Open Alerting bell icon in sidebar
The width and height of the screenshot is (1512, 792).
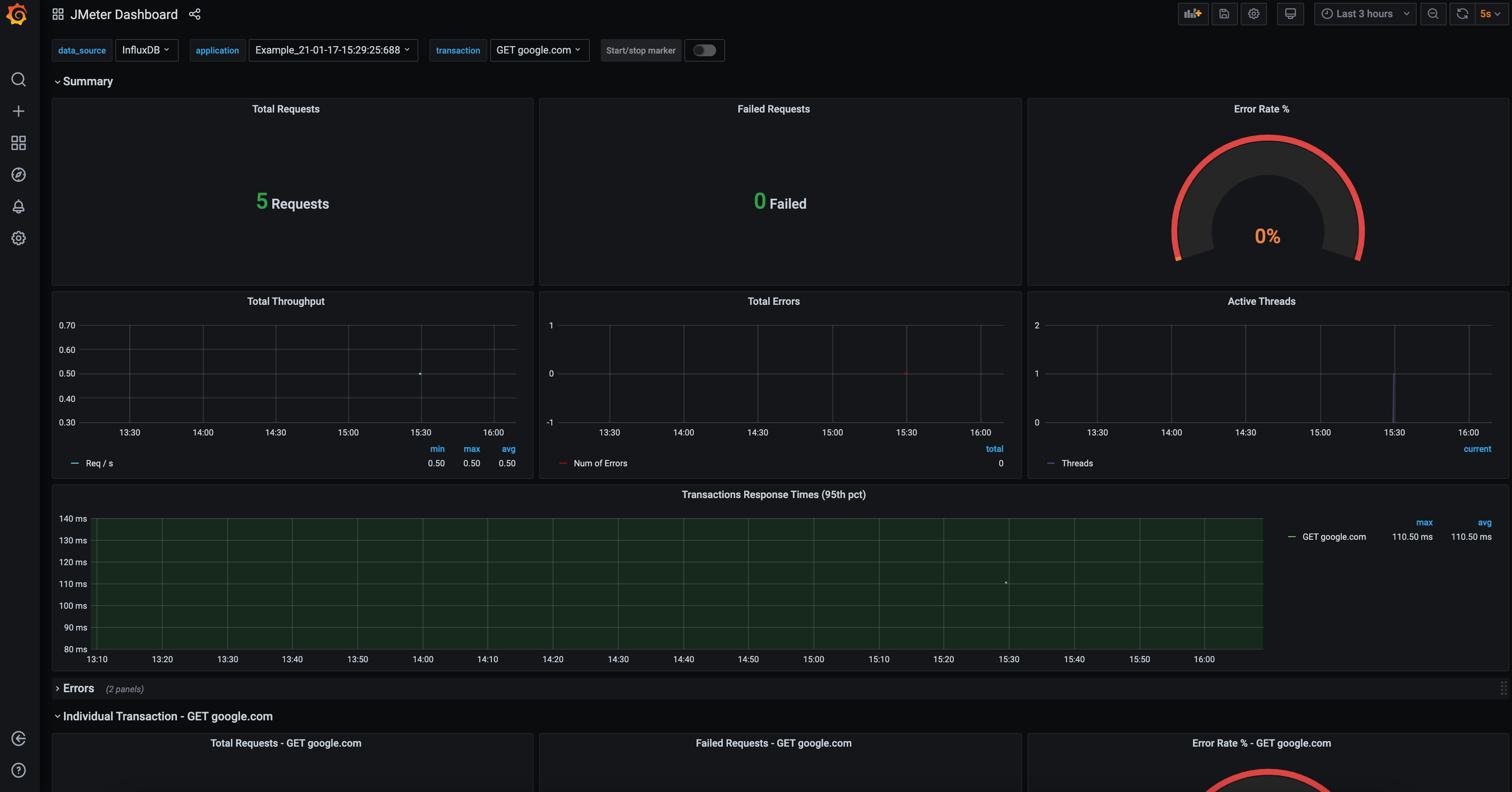pos(19,206)
